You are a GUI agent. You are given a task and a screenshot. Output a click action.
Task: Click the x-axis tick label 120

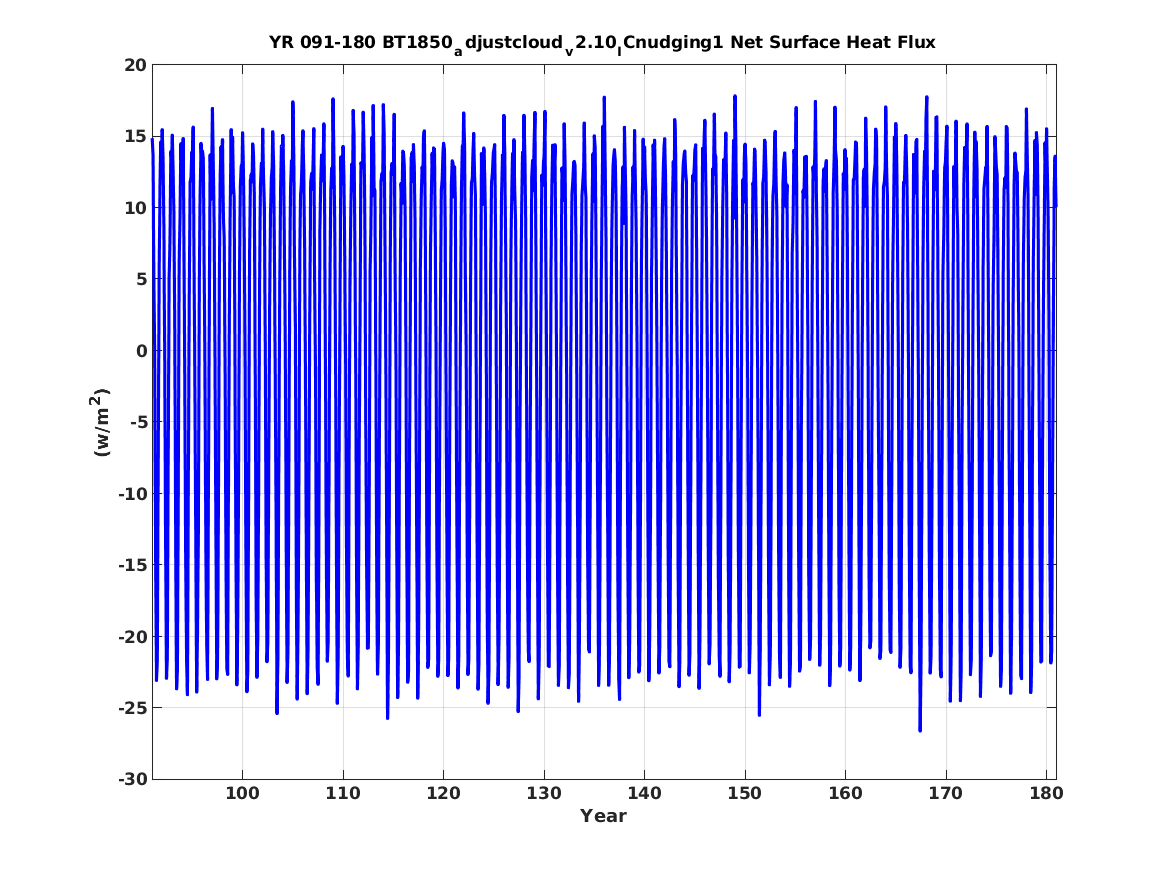[444, 794]
